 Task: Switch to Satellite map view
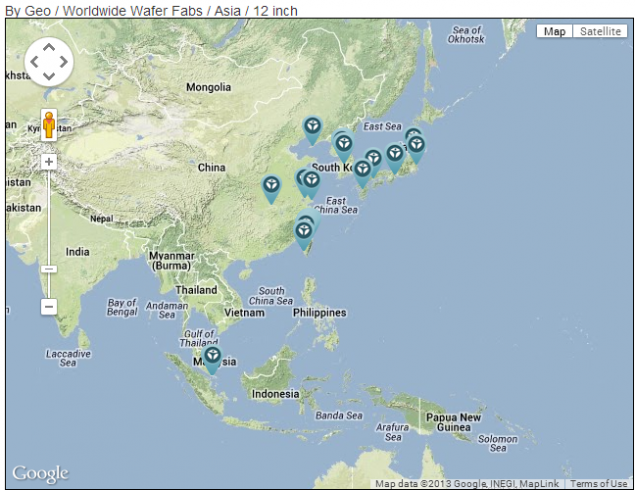click(x=600, y=31)
